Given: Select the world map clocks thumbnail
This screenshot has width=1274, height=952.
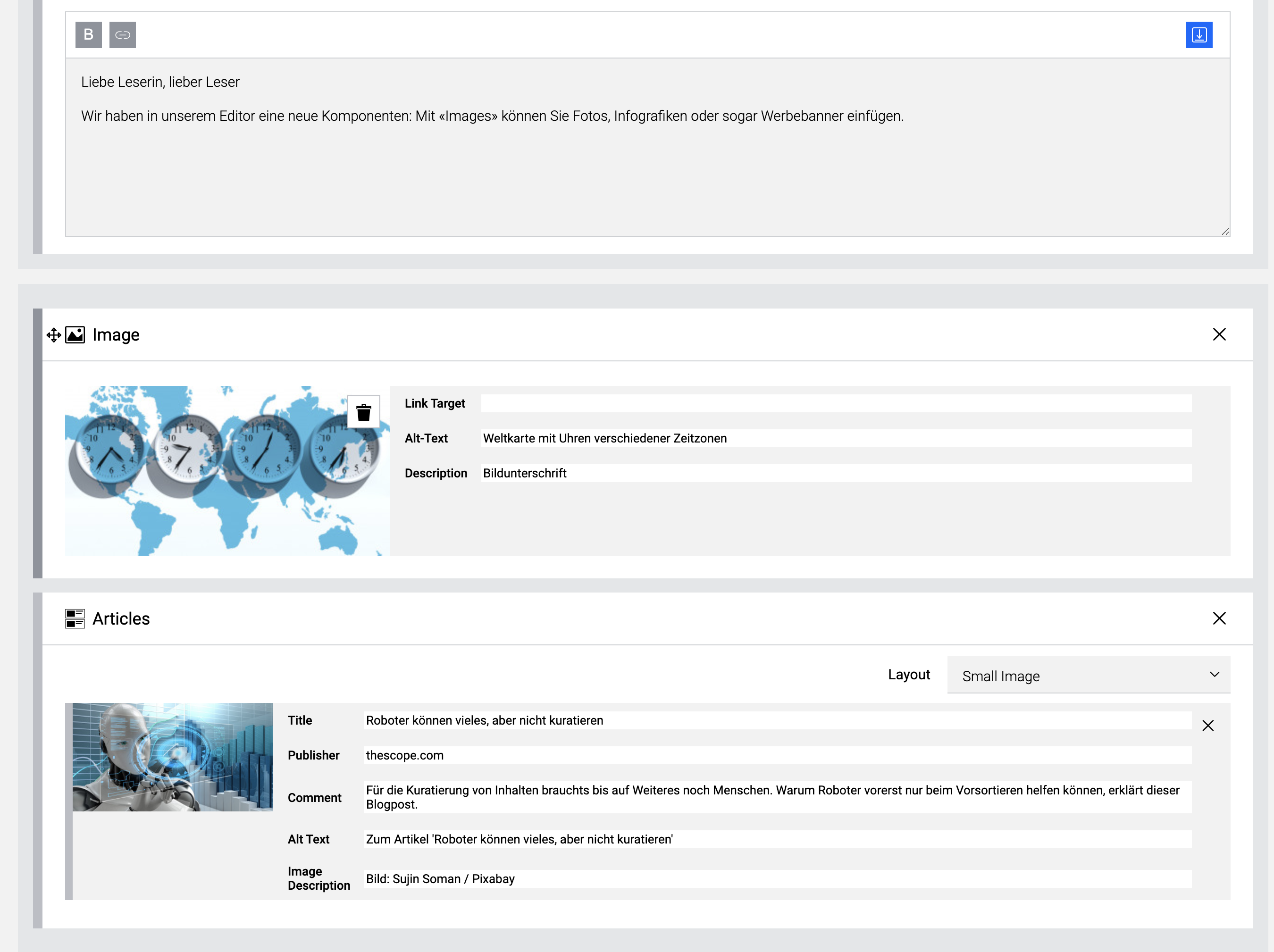Looking at the screenshot, I should (x=227, y=470).
